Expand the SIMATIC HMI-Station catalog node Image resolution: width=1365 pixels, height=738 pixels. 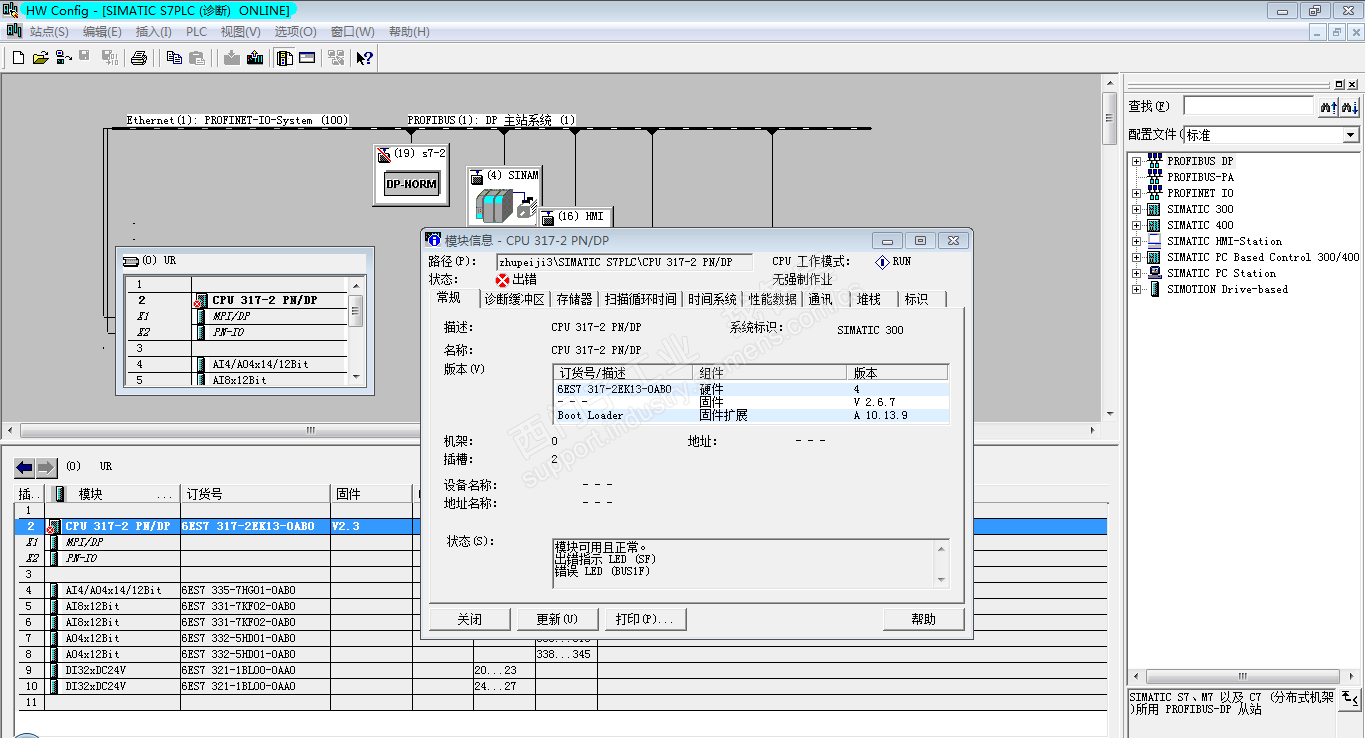1136,241
